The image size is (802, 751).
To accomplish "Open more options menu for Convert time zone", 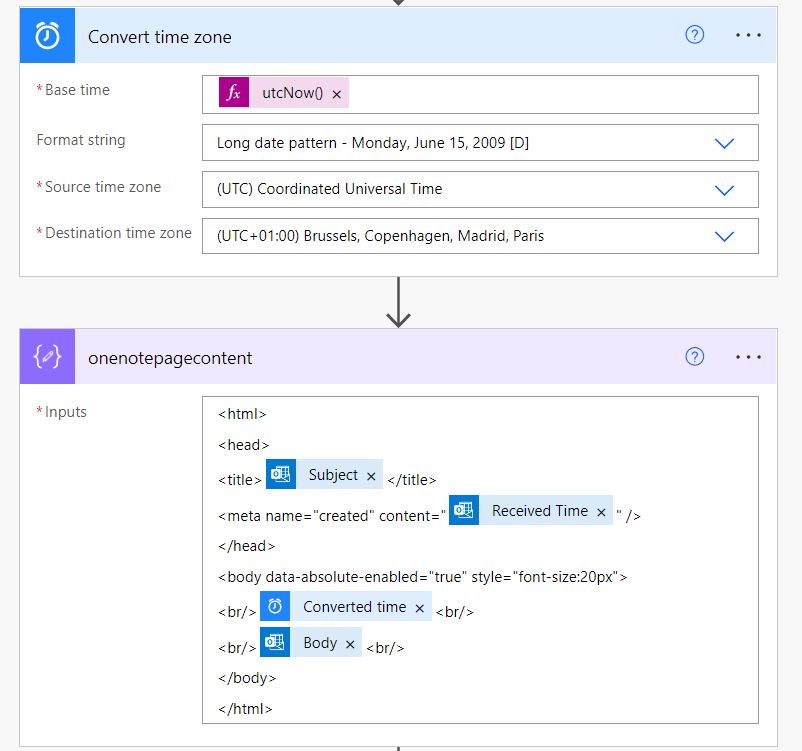I will [x=748, y=35].
